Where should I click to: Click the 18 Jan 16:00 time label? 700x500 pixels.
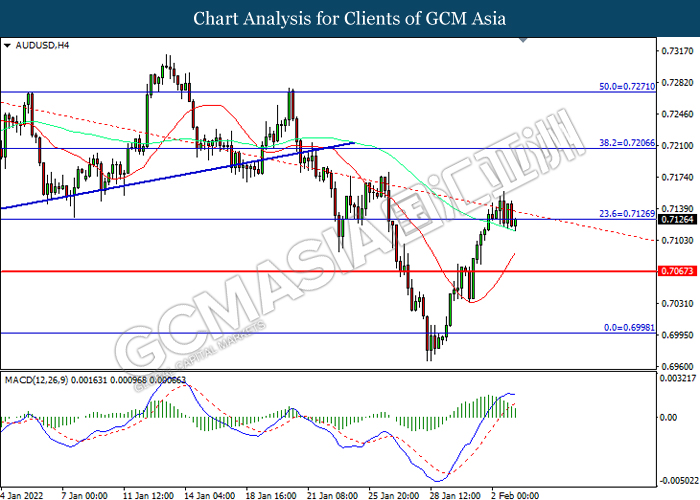coord(271,496)
